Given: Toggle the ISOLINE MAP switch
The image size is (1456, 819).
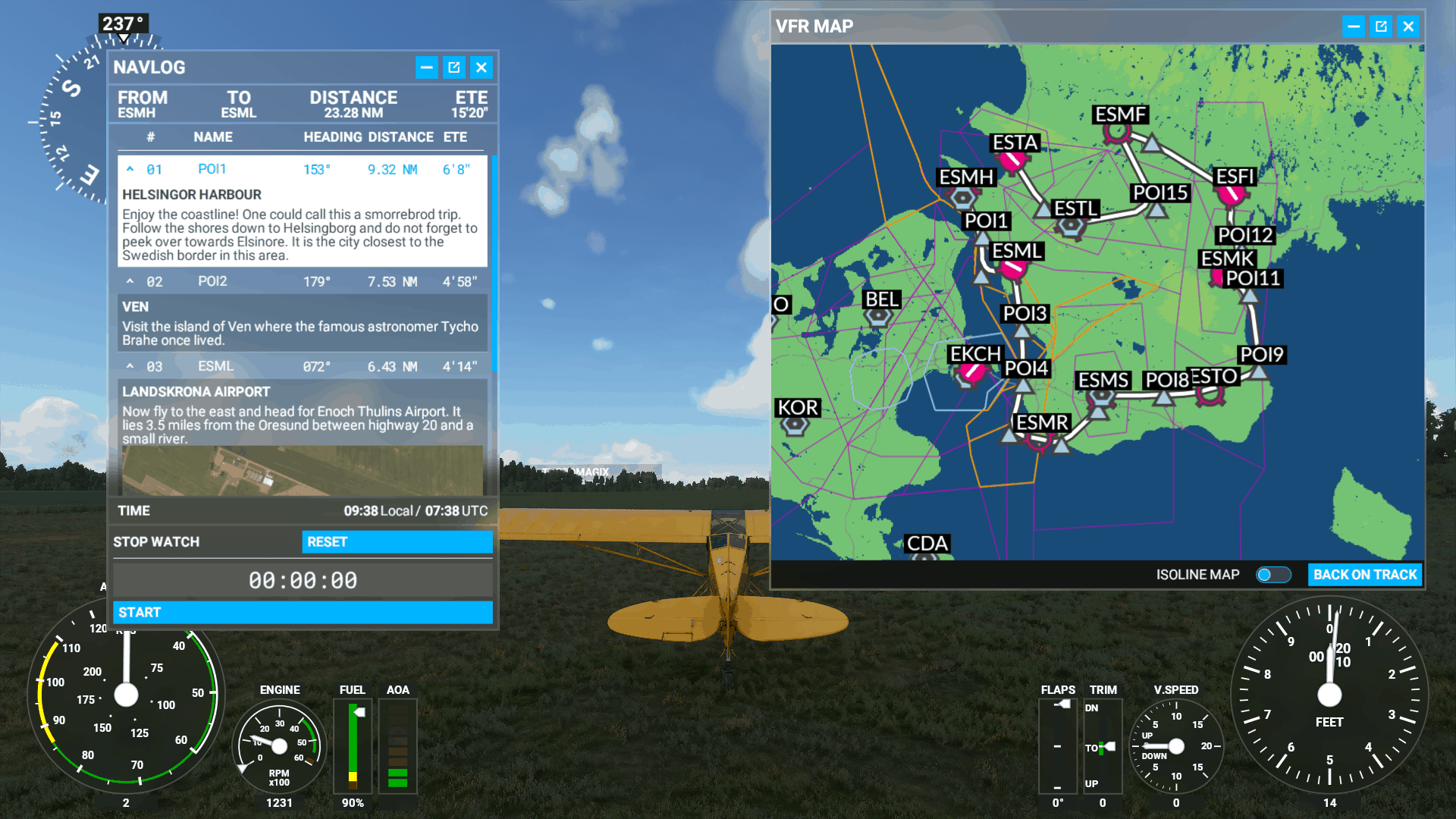Looking at the screenshot, I should pyautogui.click(x=1273, y=575).
